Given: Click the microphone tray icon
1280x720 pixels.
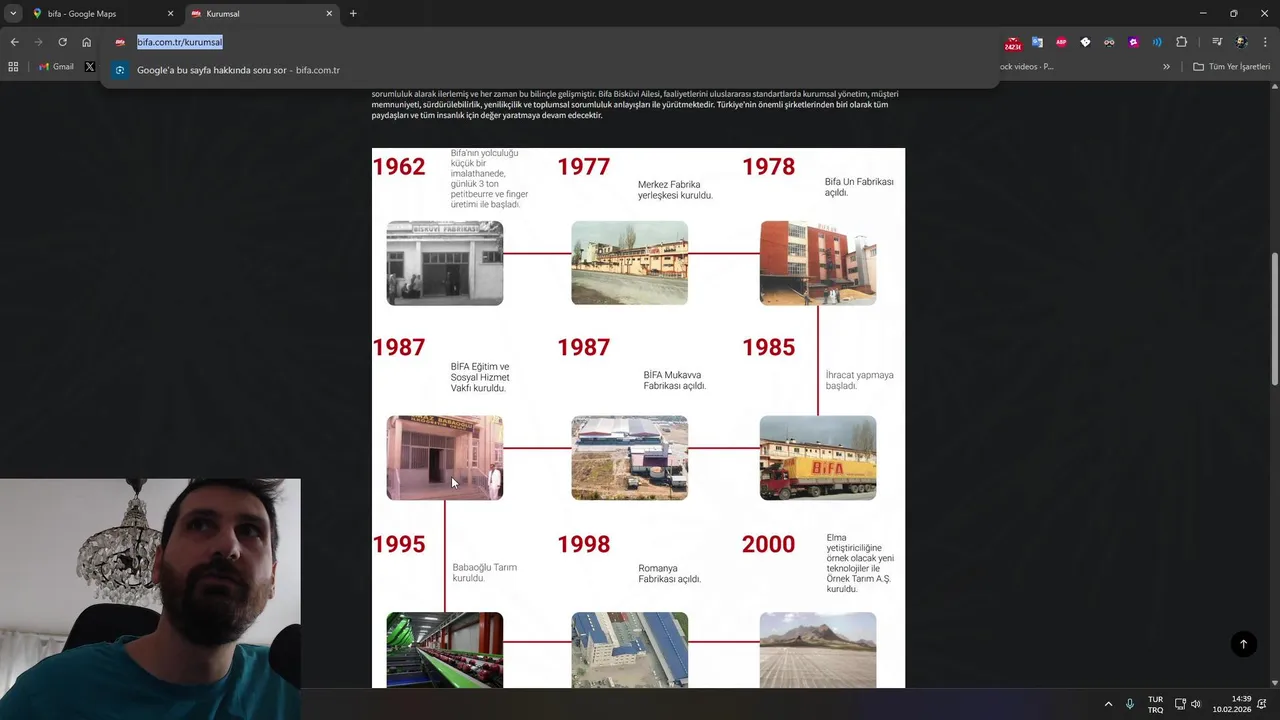Looking at the screenshot, I should 1130,704.
